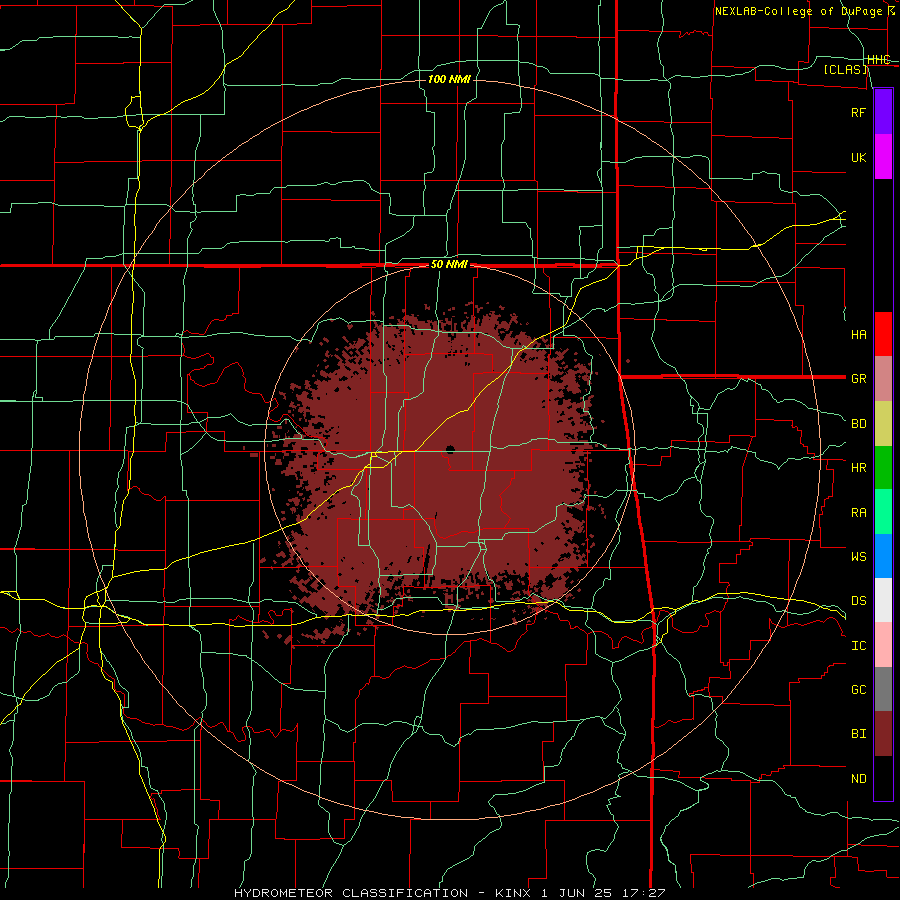Image resolution: width=900 pixels, height=900 pixels.
Task: Click the HA red legend color swatch
Action: 883,334
